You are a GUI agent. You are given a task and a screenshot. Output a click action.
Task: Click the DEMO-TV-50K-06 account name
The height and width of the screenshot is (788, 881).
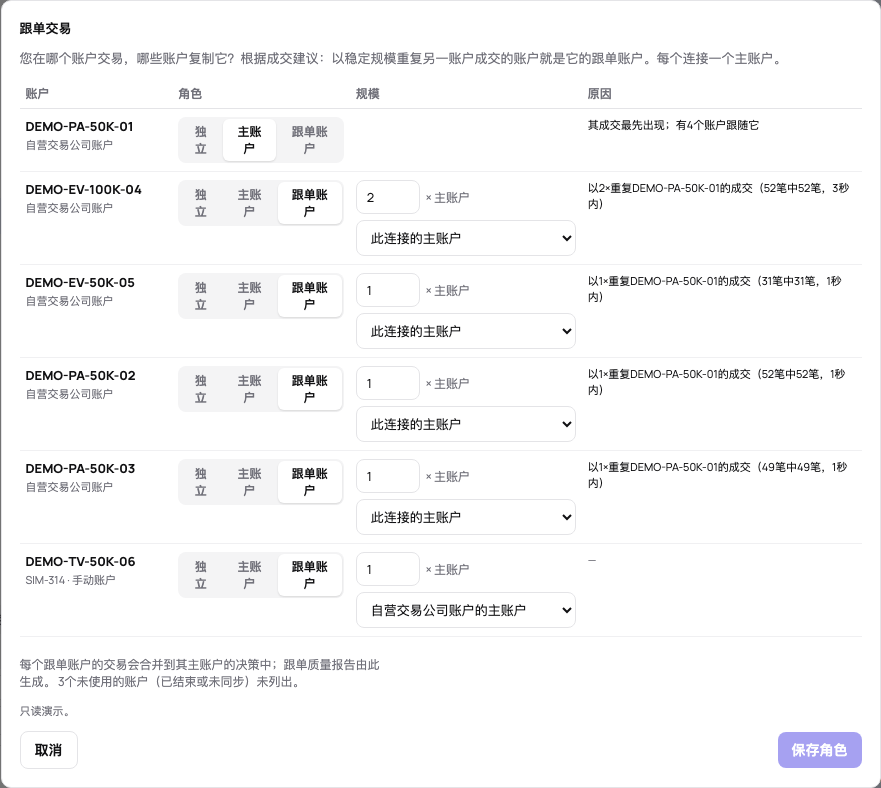80,562
